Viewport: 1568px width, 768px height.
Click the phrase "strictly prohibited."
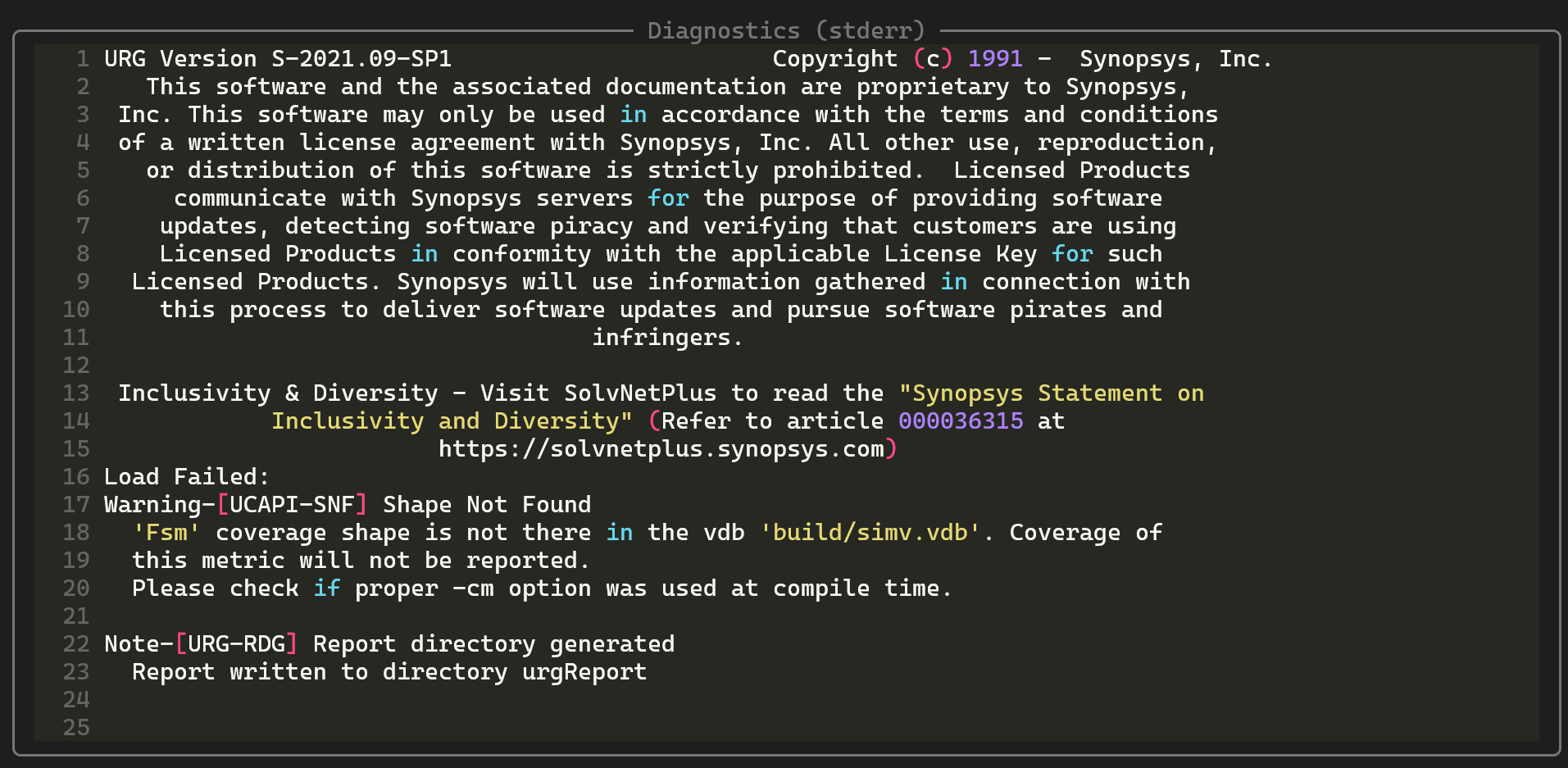(x=786, y=170)
